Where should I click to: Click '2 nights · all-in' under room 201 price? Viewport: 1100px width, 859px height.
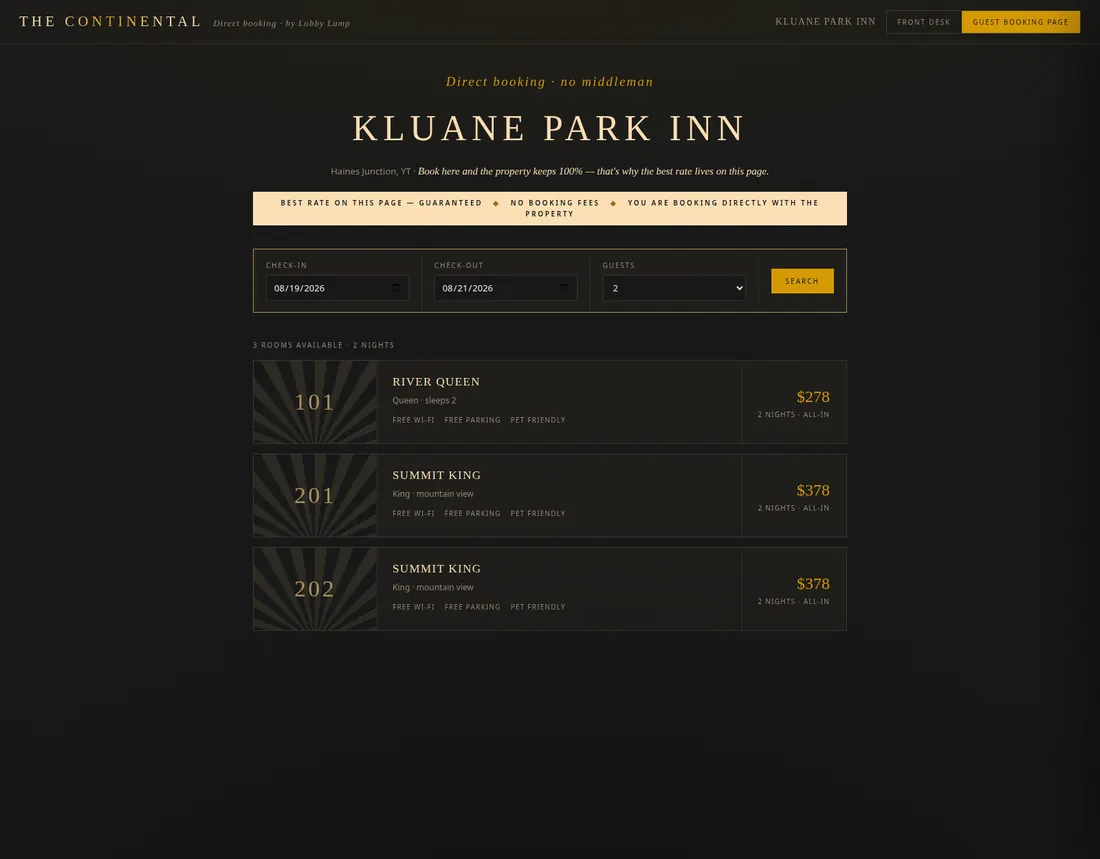click(x=793, y=508)
